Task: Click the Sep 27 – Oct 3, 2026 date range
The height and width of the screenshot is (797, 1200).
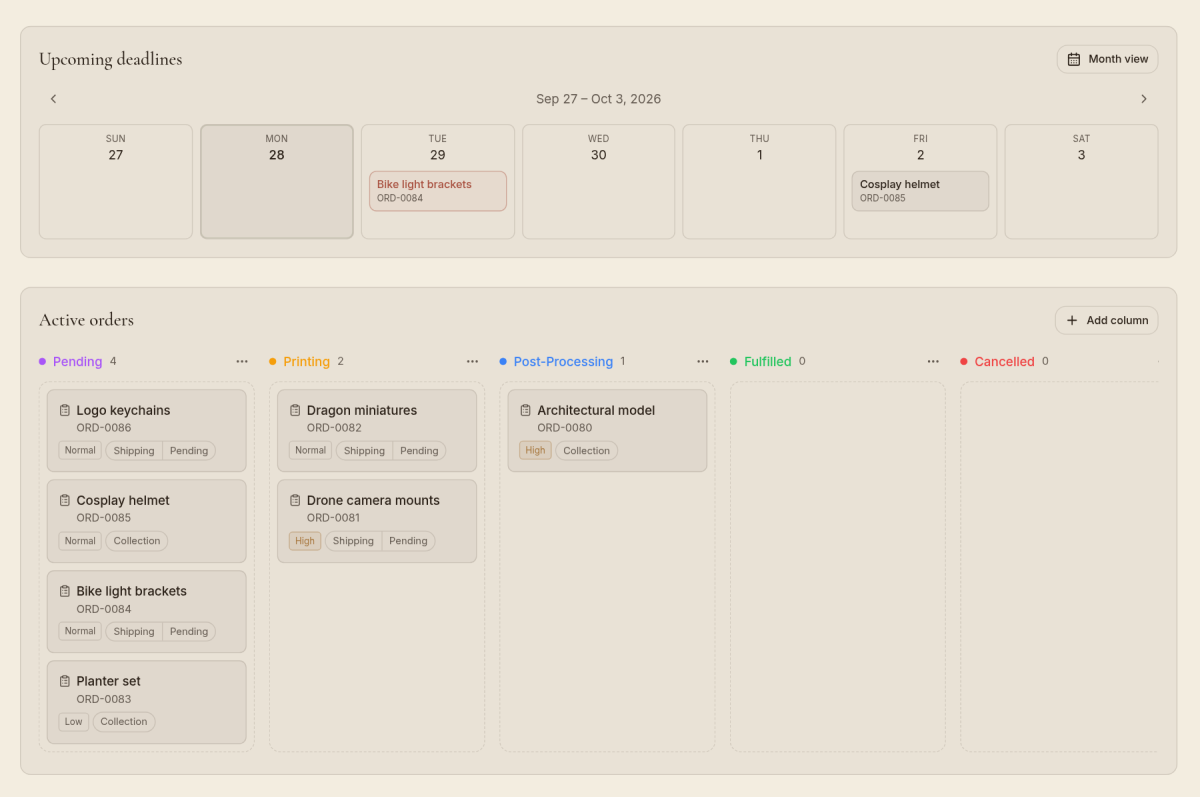Action: pos(598,99)
